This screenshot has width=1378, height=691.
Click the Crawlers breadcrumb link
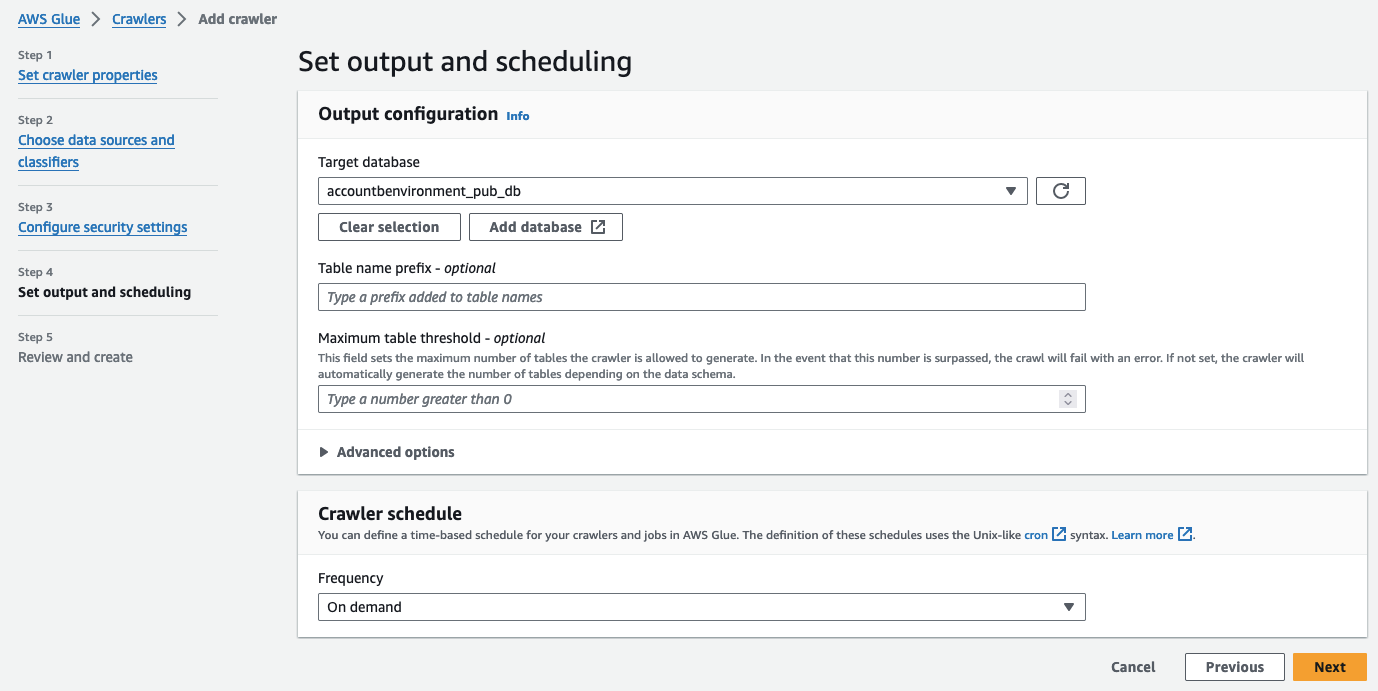(139, 19)
